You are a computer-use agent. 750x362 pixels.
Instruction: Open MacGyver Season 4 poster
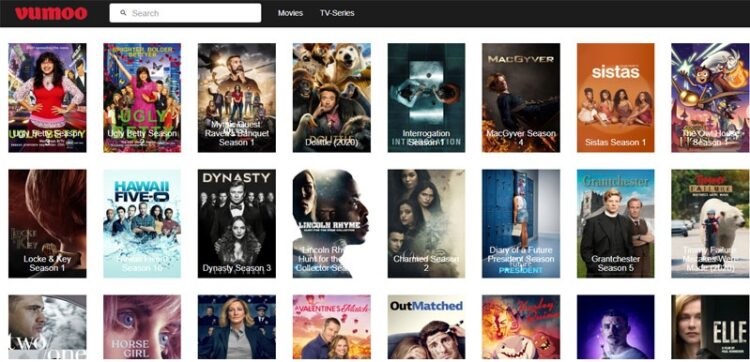coord(521,98)
